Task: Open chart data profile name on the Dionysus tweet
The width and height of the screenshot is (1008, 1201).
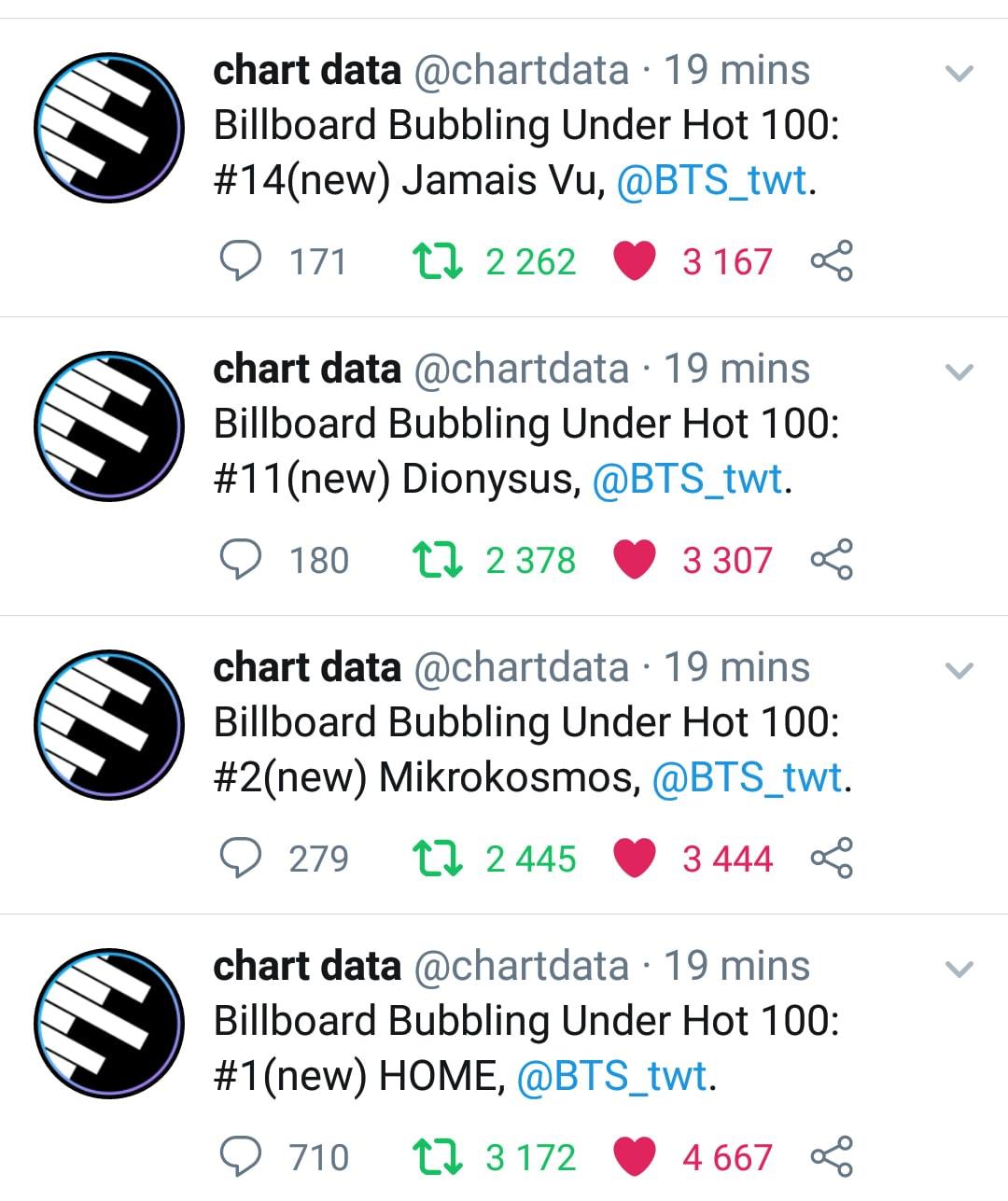Action: coord(307,369)
